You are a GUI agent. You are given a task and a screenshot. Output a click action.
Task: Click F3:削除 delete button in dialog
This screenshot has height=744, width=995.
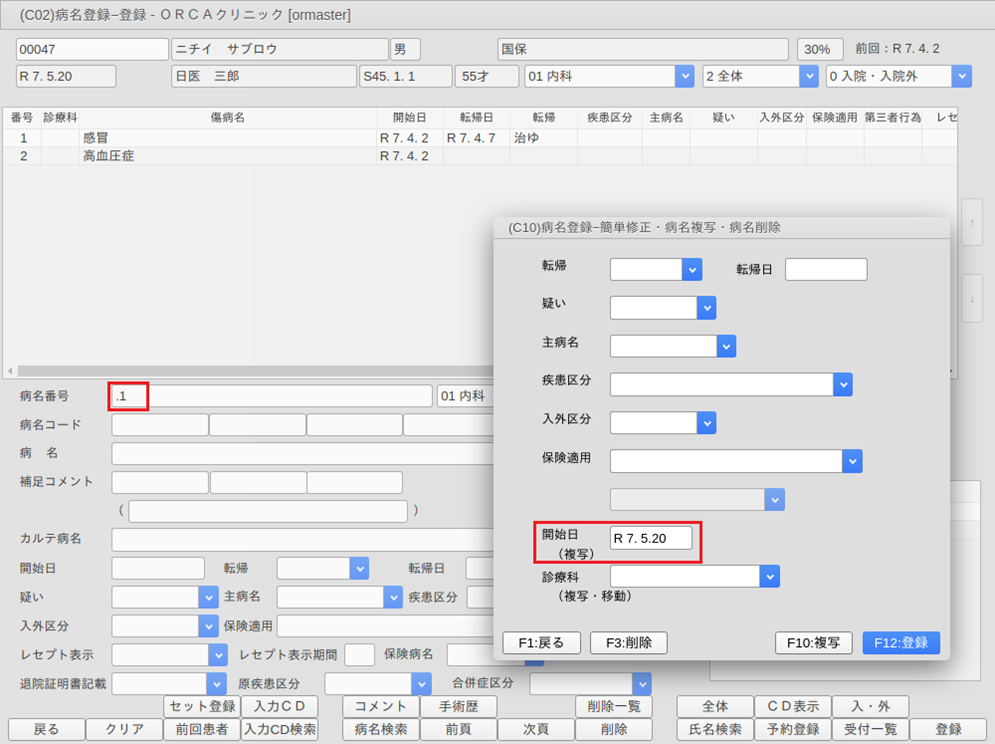point(628,643)
